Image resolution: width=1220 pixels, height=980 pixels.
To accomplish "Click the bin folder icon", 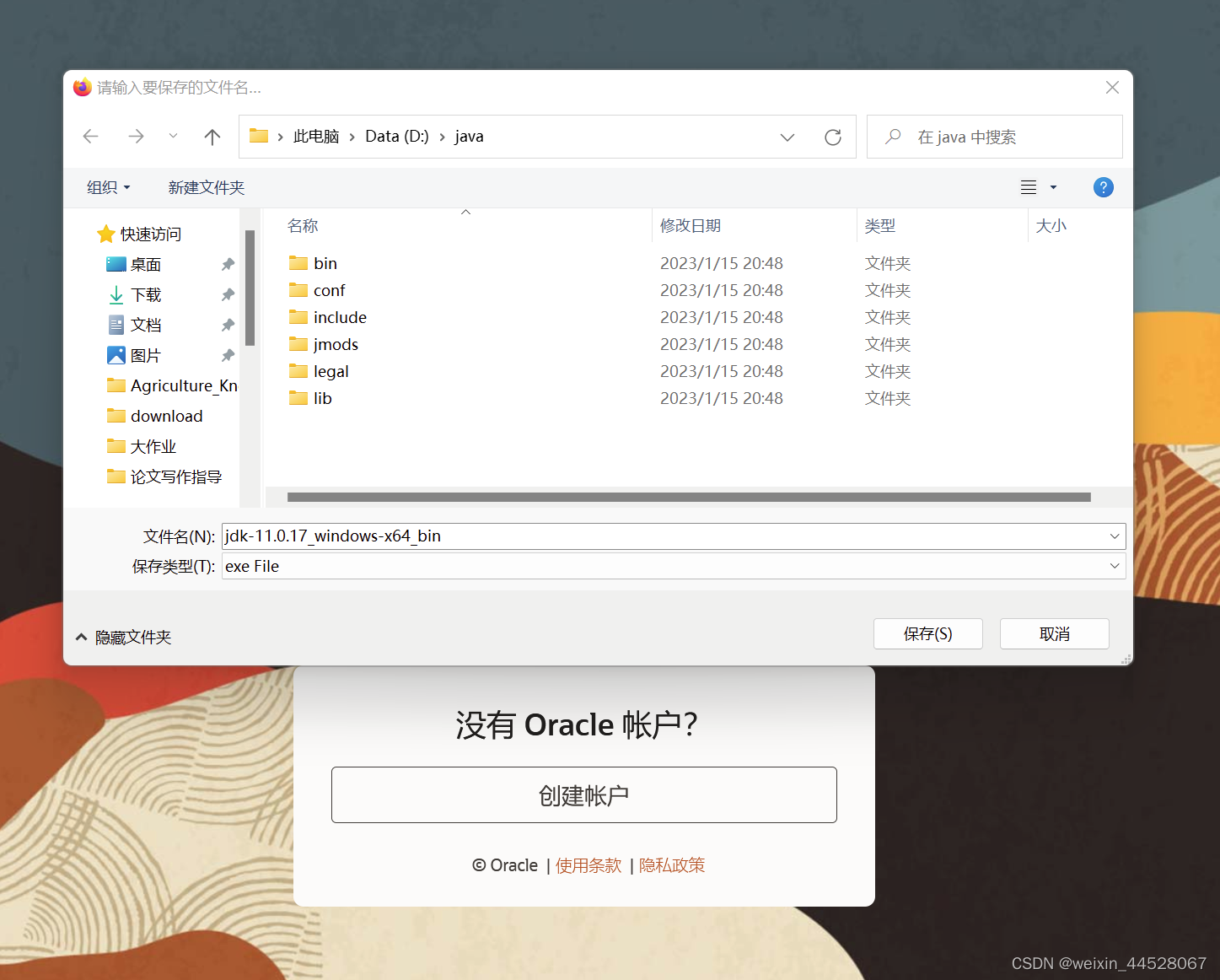I will [x=298, y=263].
